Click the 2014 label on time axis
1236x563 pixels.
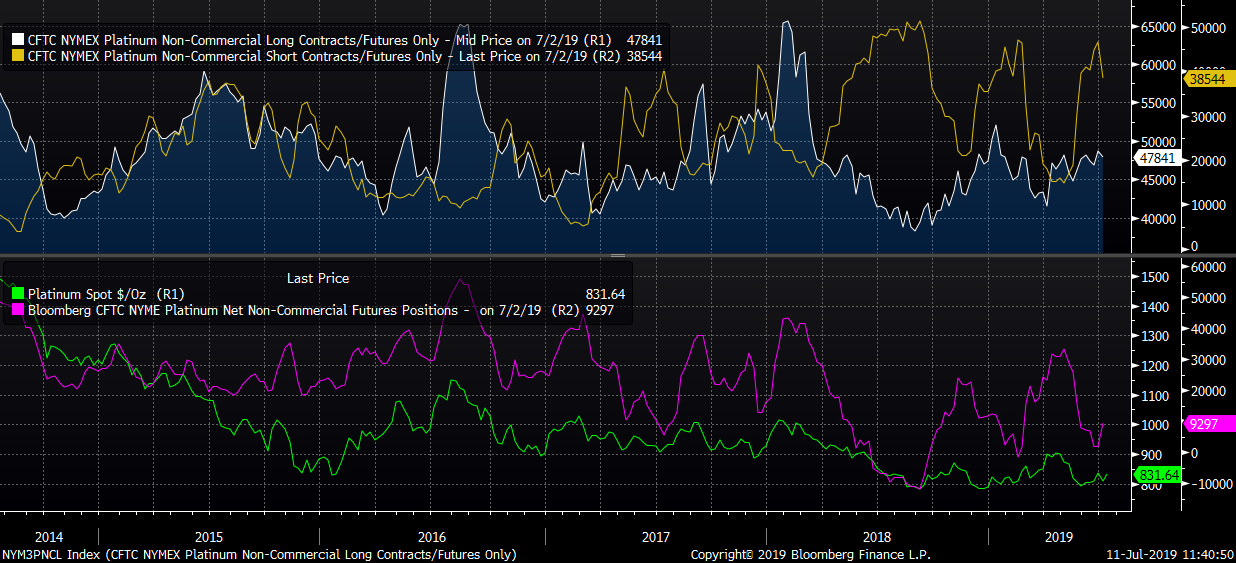[48, 537]
